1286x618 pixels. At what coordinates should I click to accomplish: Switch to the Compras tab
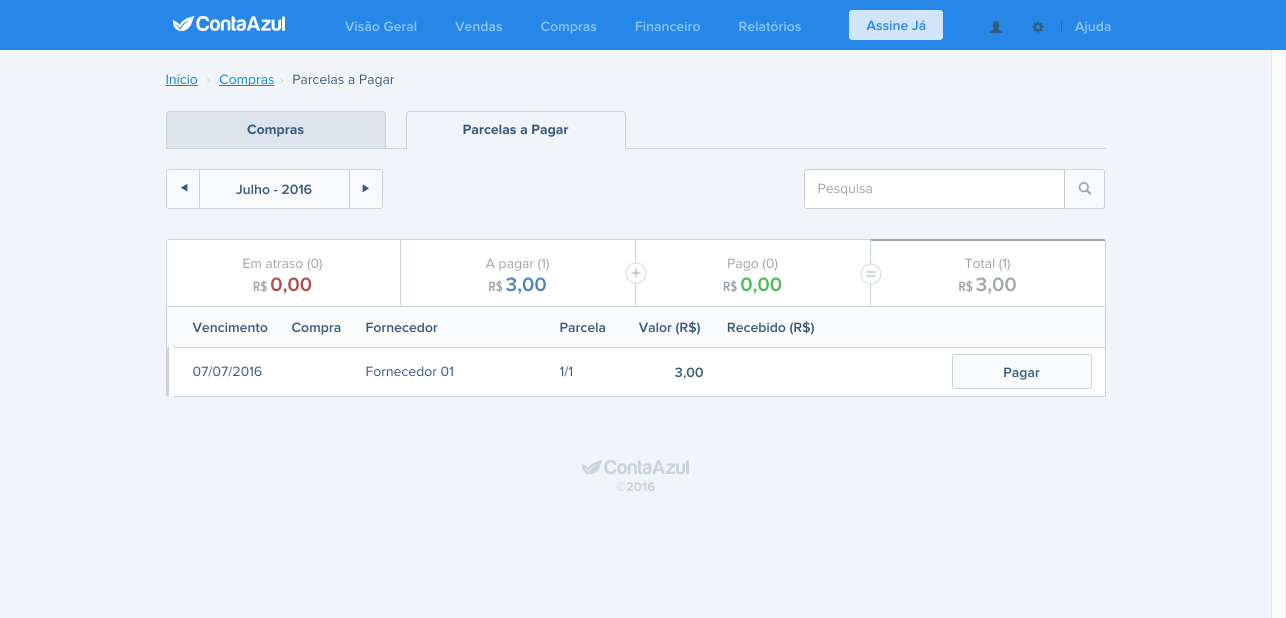pyautogui.click(x=276, y=130)
